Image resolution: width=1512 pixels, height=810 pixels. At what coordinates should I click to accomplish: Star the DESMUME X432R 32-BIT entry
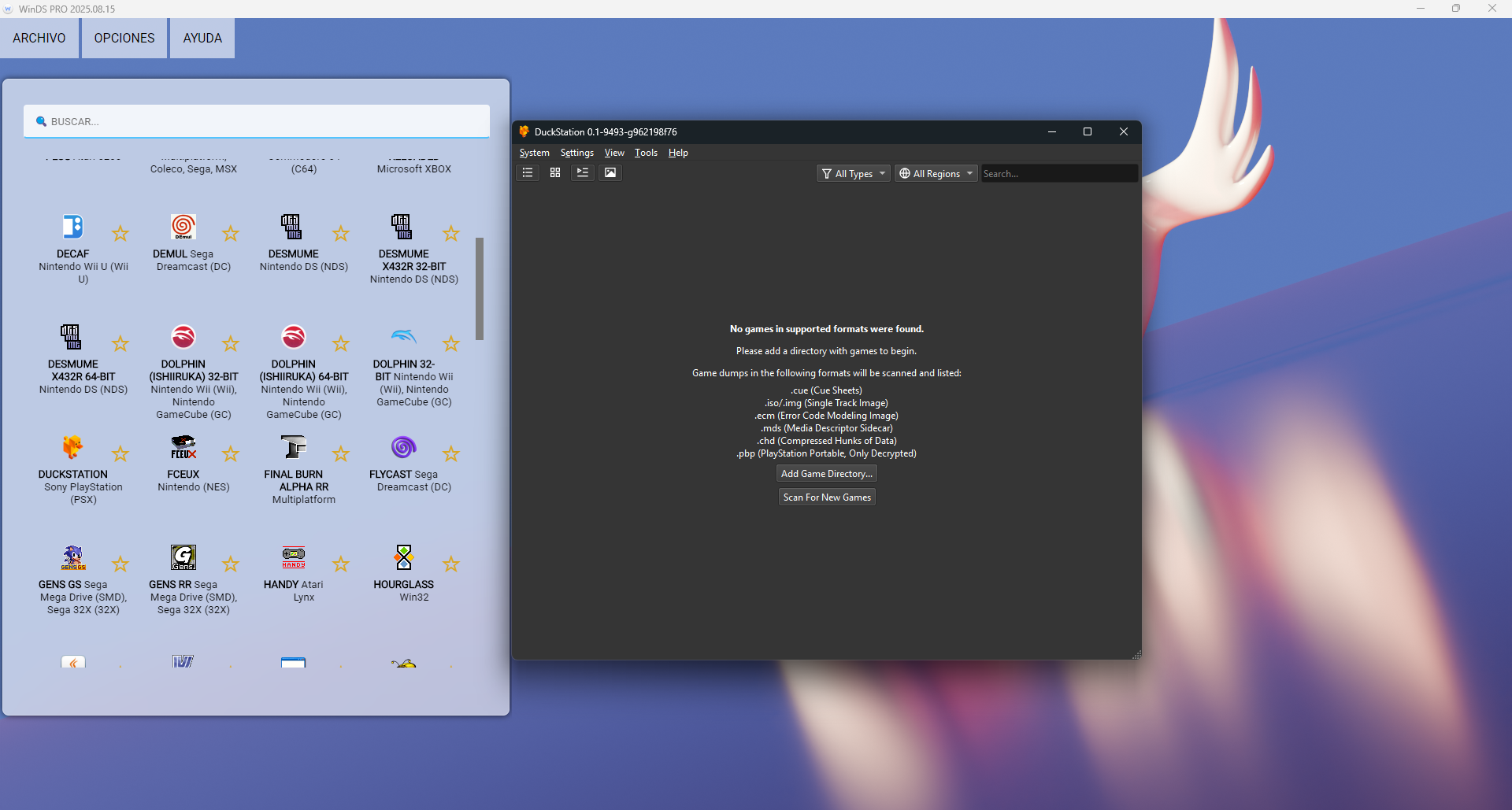[450, 233]
